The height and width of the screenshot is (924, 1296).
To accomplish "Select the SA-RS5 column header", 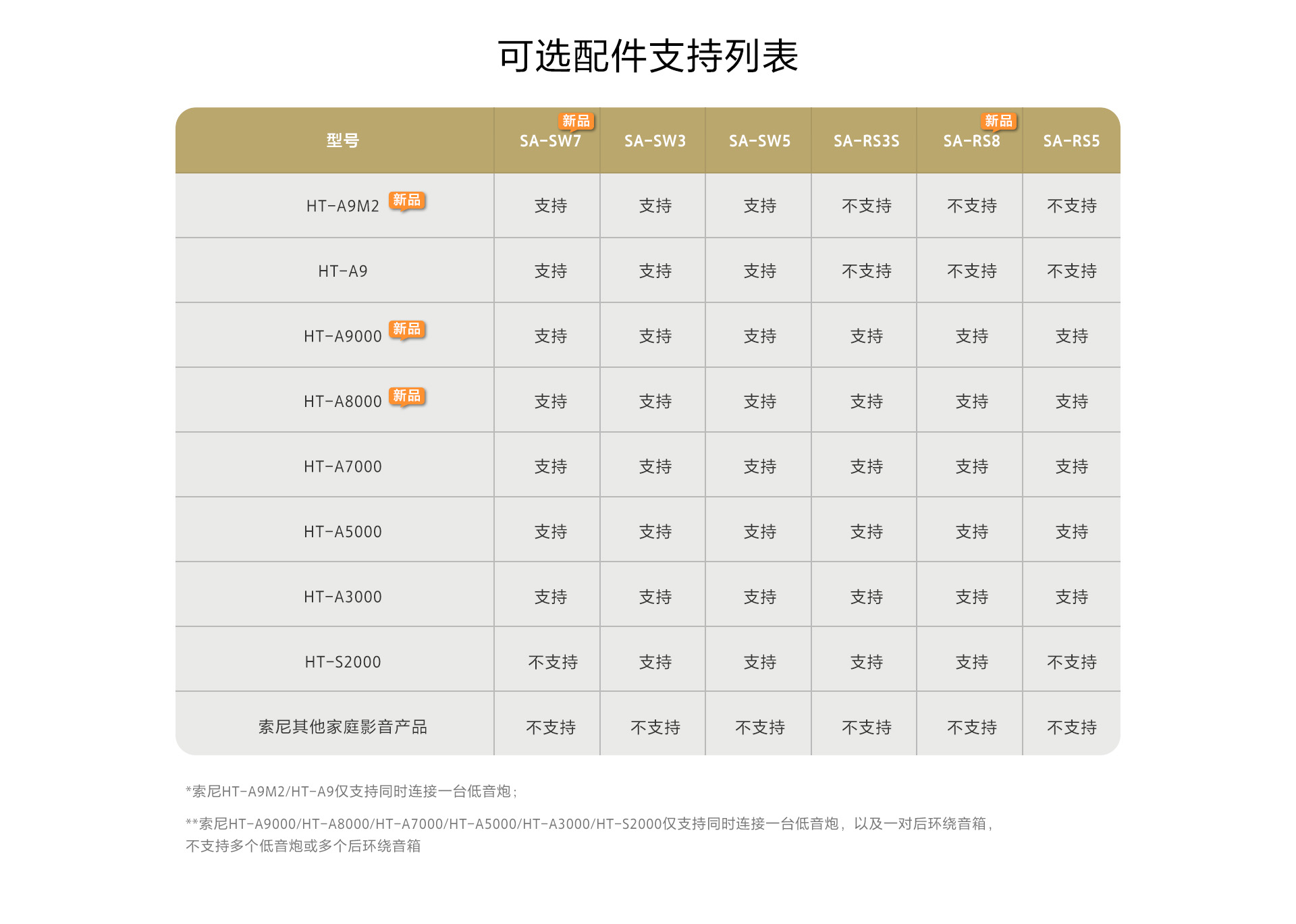I will [1071, 141].
